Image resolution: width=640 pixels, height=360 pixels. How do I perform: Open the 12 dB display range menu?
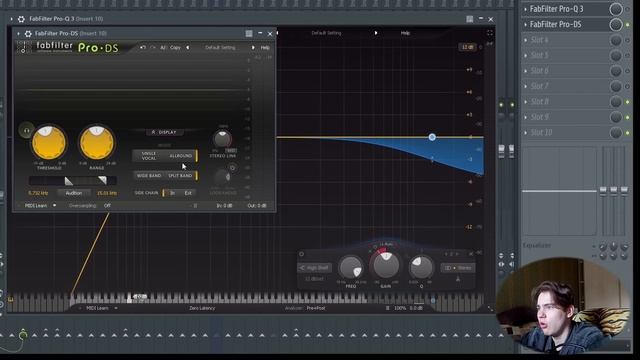pos(467,47)
